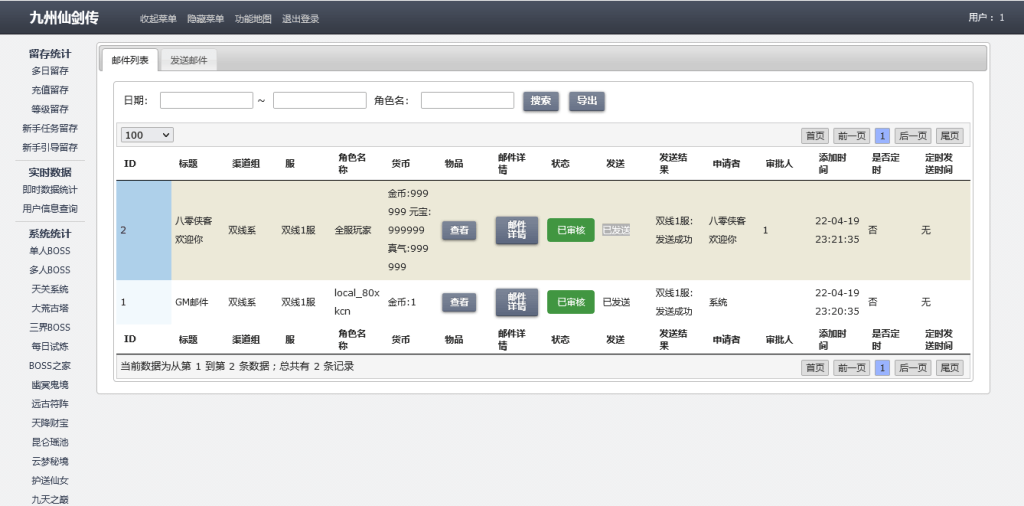Click the top 首页 pagination button
Image resolution: width=1024 pixels, height=506 pixels.
click(815, 136)
